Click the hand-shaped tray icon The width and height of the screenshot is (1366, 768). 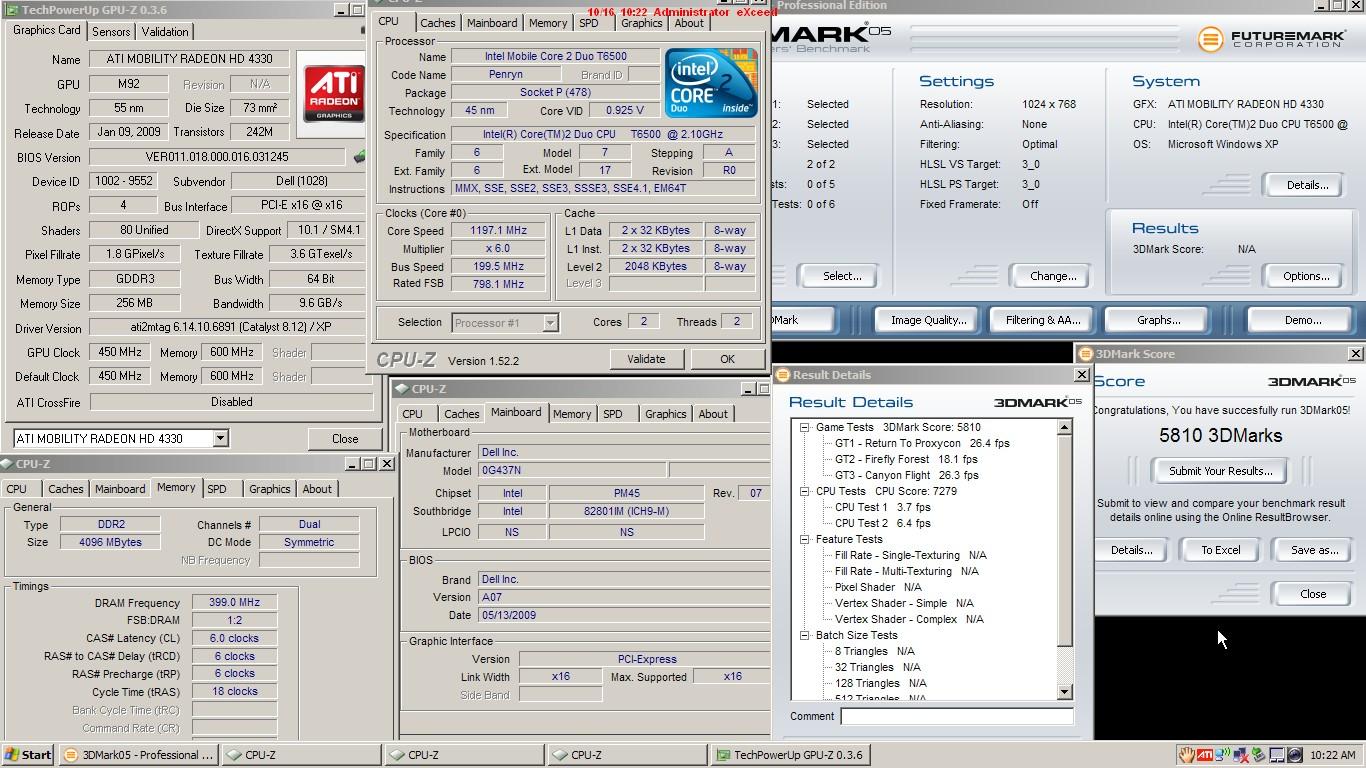pyautogui.click(x=1186, y=755)
